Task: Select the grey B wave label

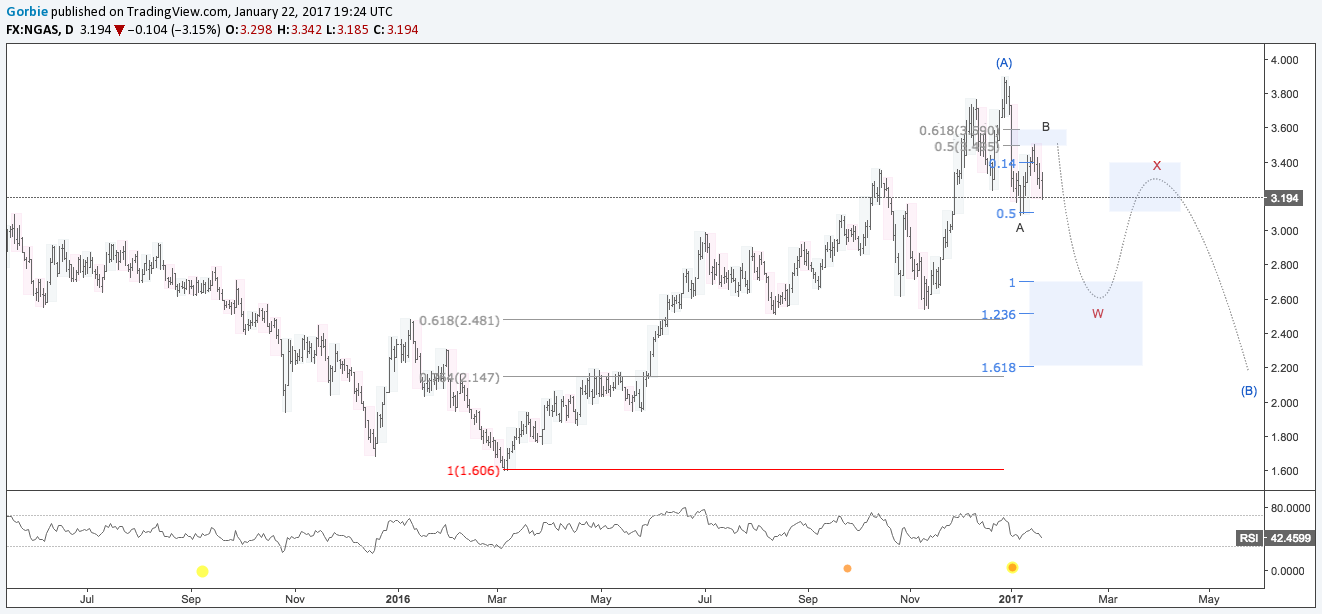Action: (x=1045, y=127)
